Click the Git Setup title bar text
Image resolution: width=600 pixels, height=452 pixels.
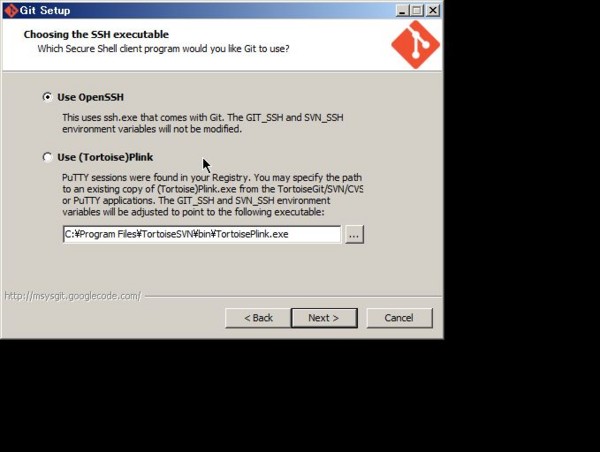pos(45,10)
